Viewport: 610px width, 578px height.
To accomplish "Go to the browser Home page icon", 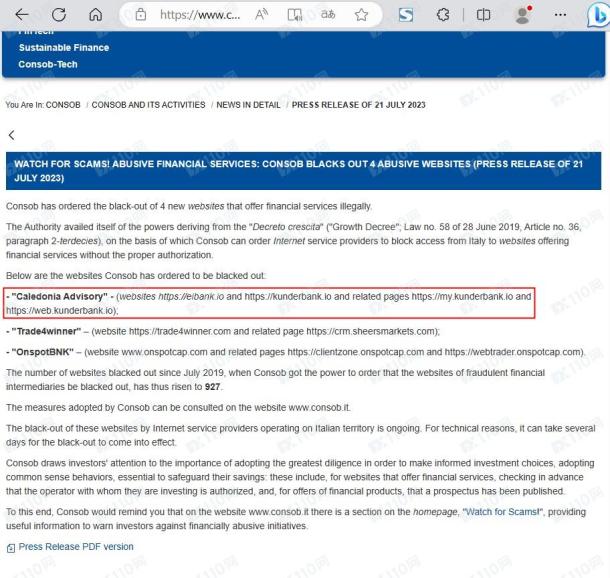I will click(95, 15).
